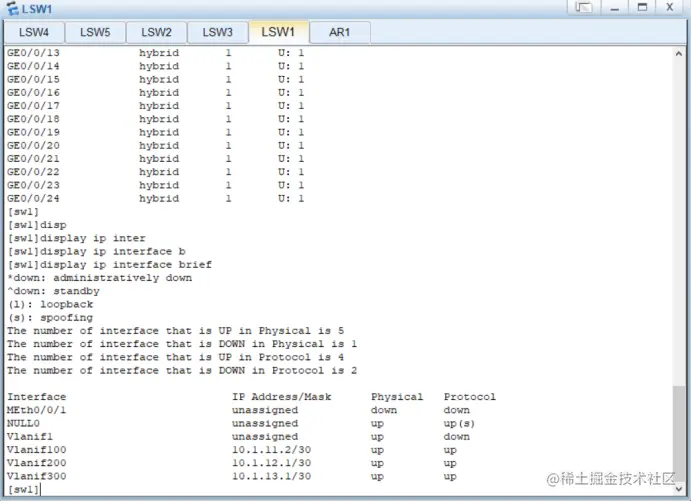Click the '(l): loopback' line
Viewport: 691px width, 502px height.
pos(50,304)
